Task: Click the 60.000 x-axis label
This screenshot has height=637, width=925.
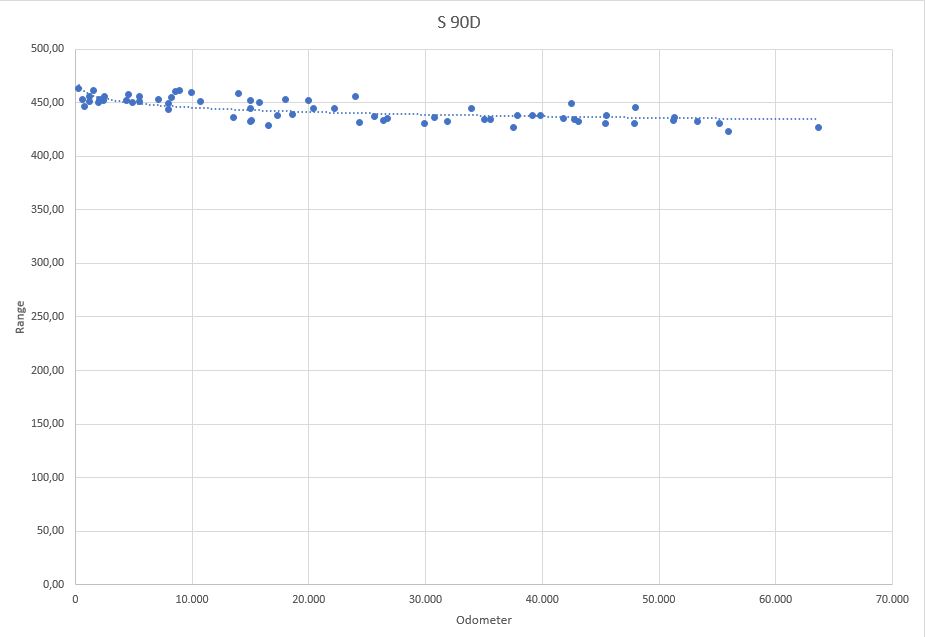Action: (775, 599)
